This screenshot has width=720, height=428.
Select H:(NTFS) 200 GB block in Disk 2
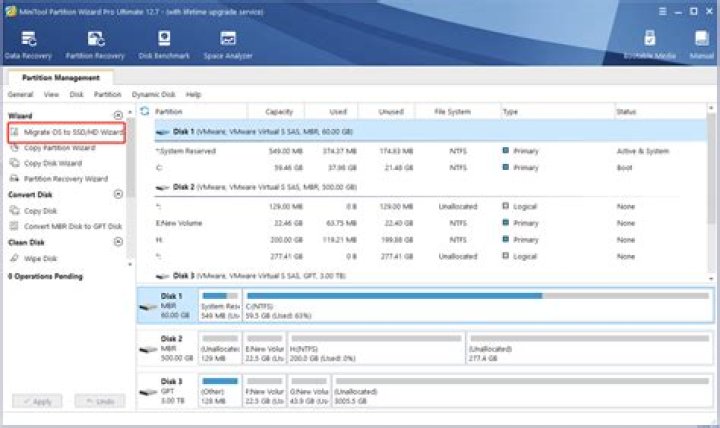[376, 348]
